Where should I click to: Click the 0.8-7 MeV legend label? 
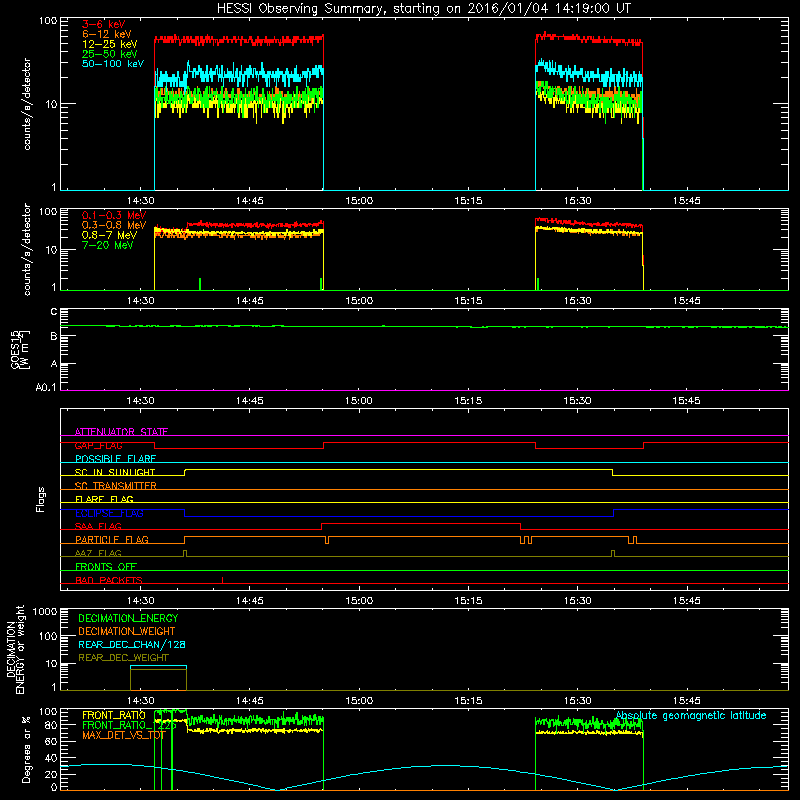109,235
